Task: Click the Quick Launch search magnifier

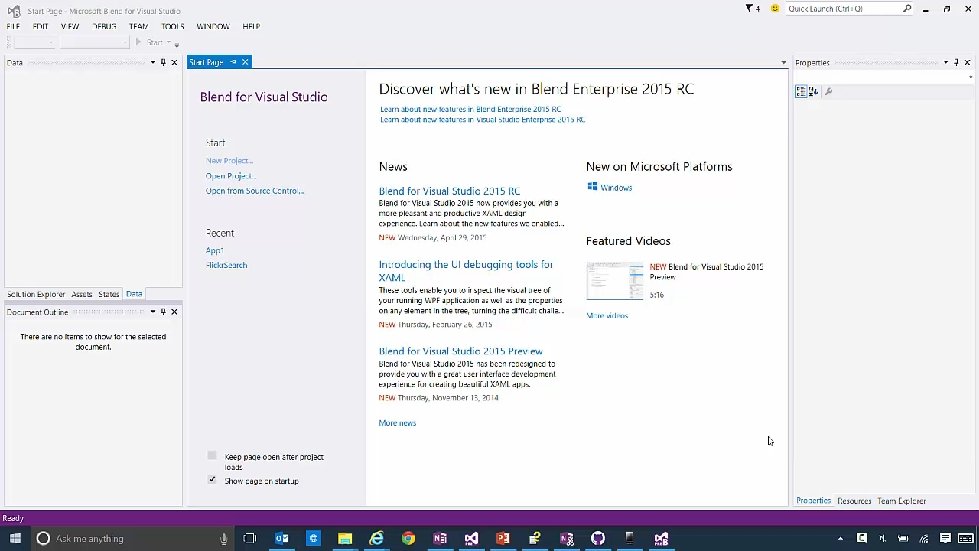Action: [x=907, y=8]
